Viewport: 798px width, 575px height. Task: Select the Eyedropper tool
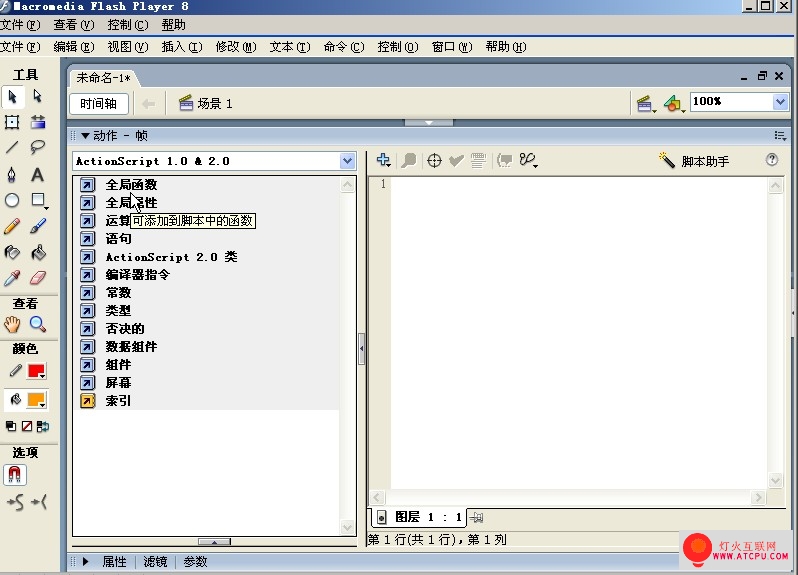pyautogui.click(x=12, y=278)
